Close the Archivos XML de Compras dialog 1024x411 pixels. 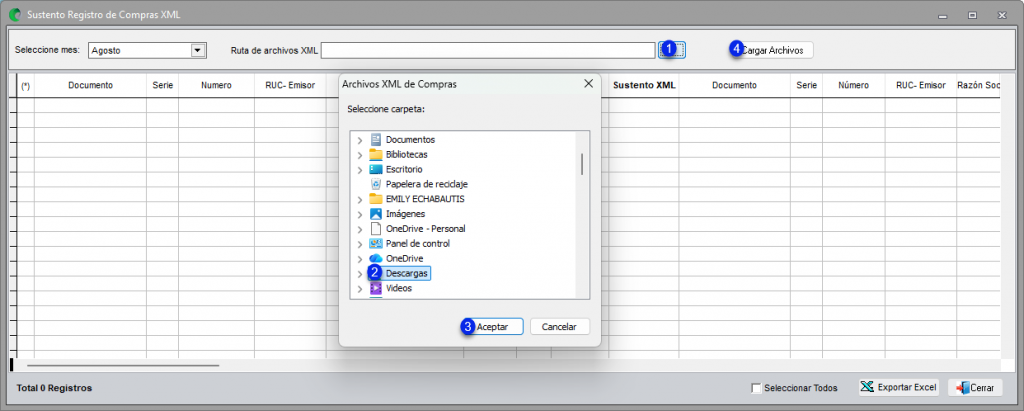(588, 84)
